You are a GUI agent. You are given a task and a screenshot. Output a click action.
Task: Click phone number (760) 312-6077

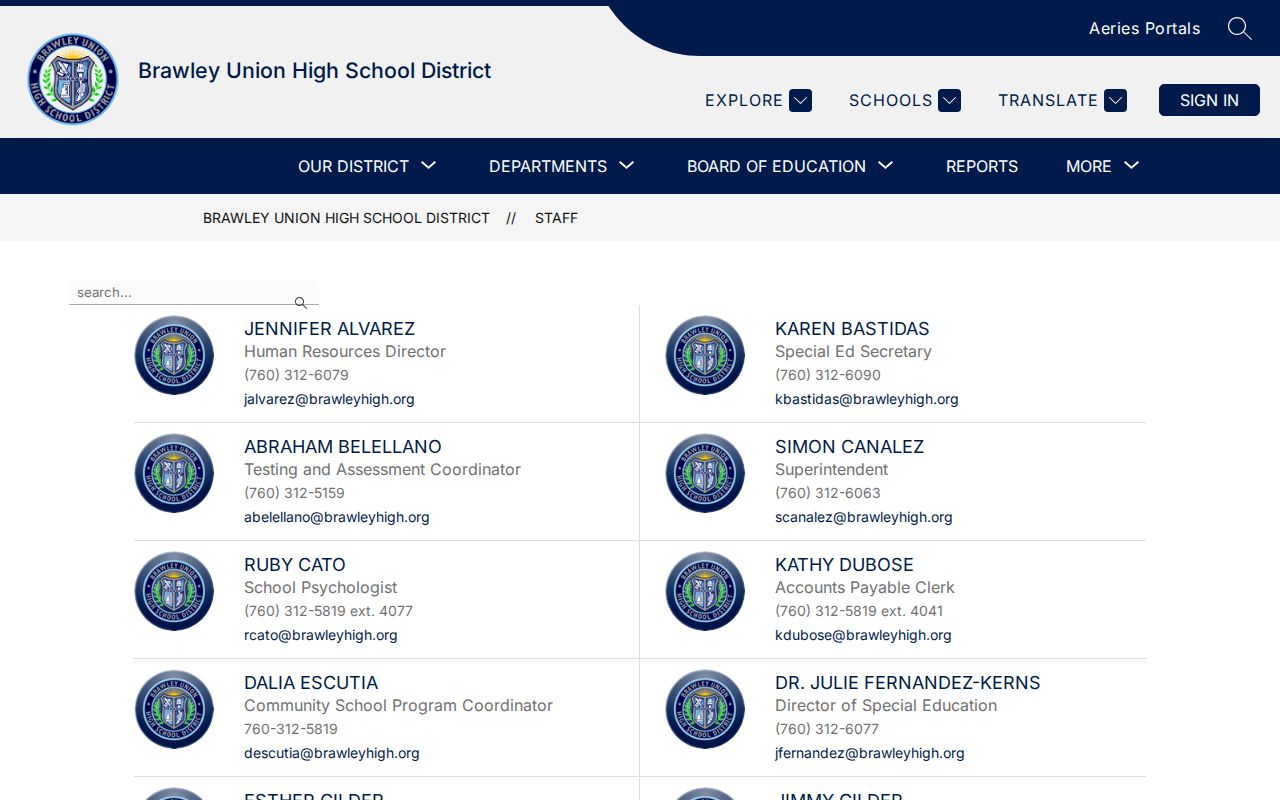[x=827, y=729]
